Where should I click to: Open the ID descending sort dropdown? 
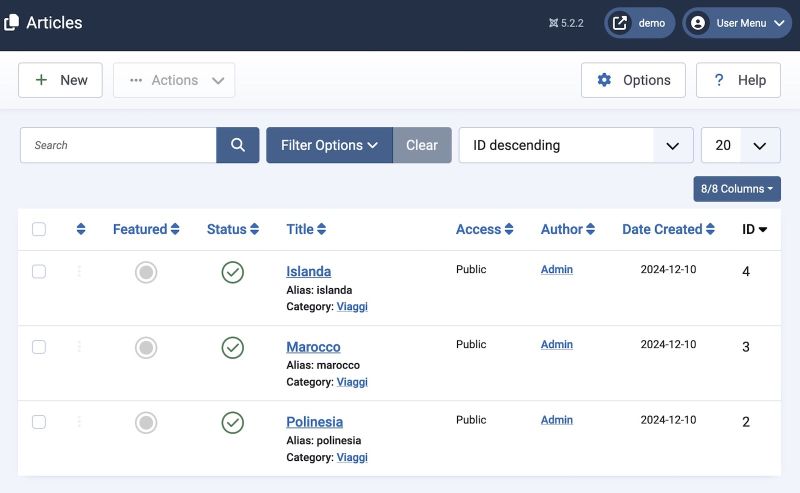tap(575, 145)
